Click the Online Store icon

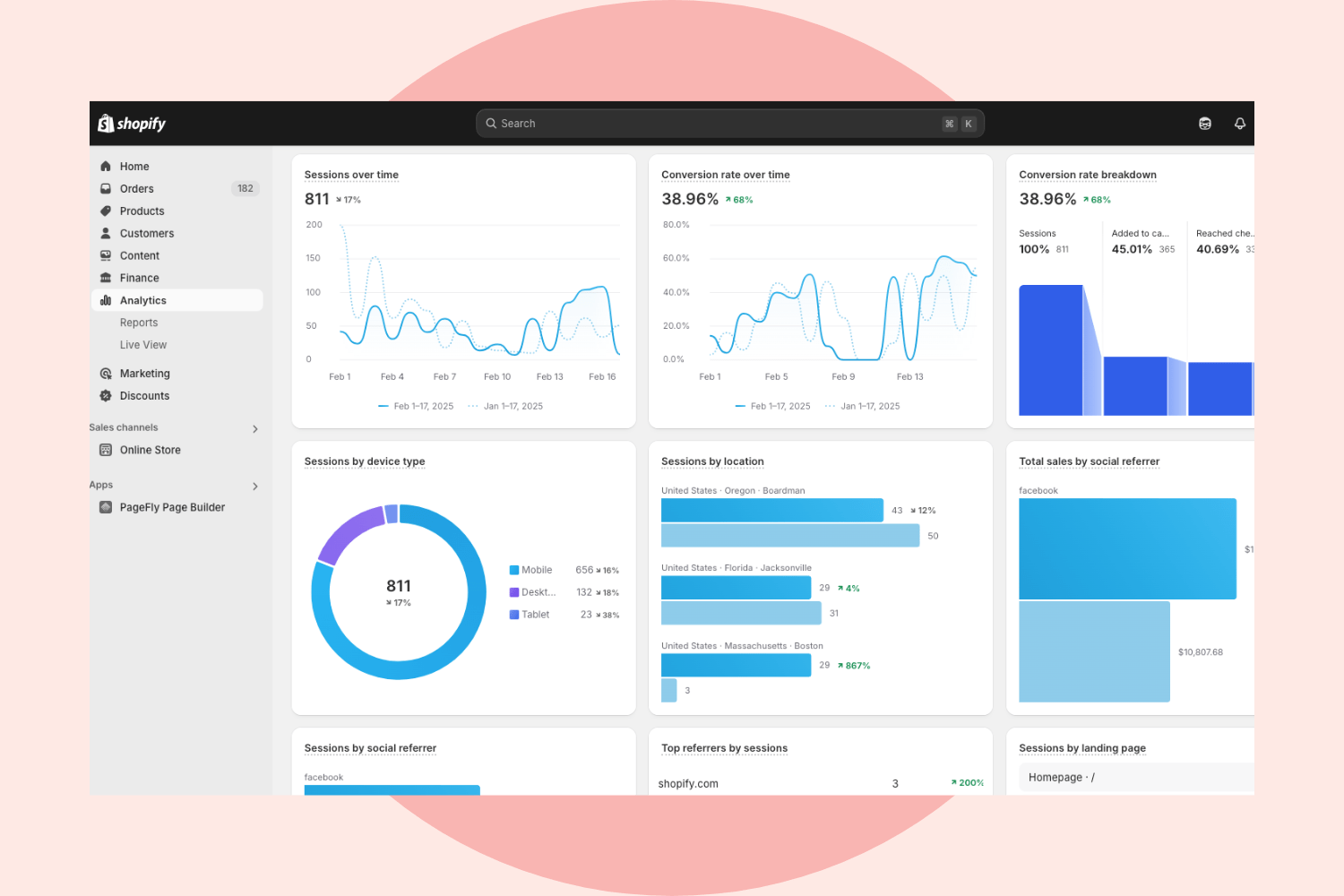106,450
